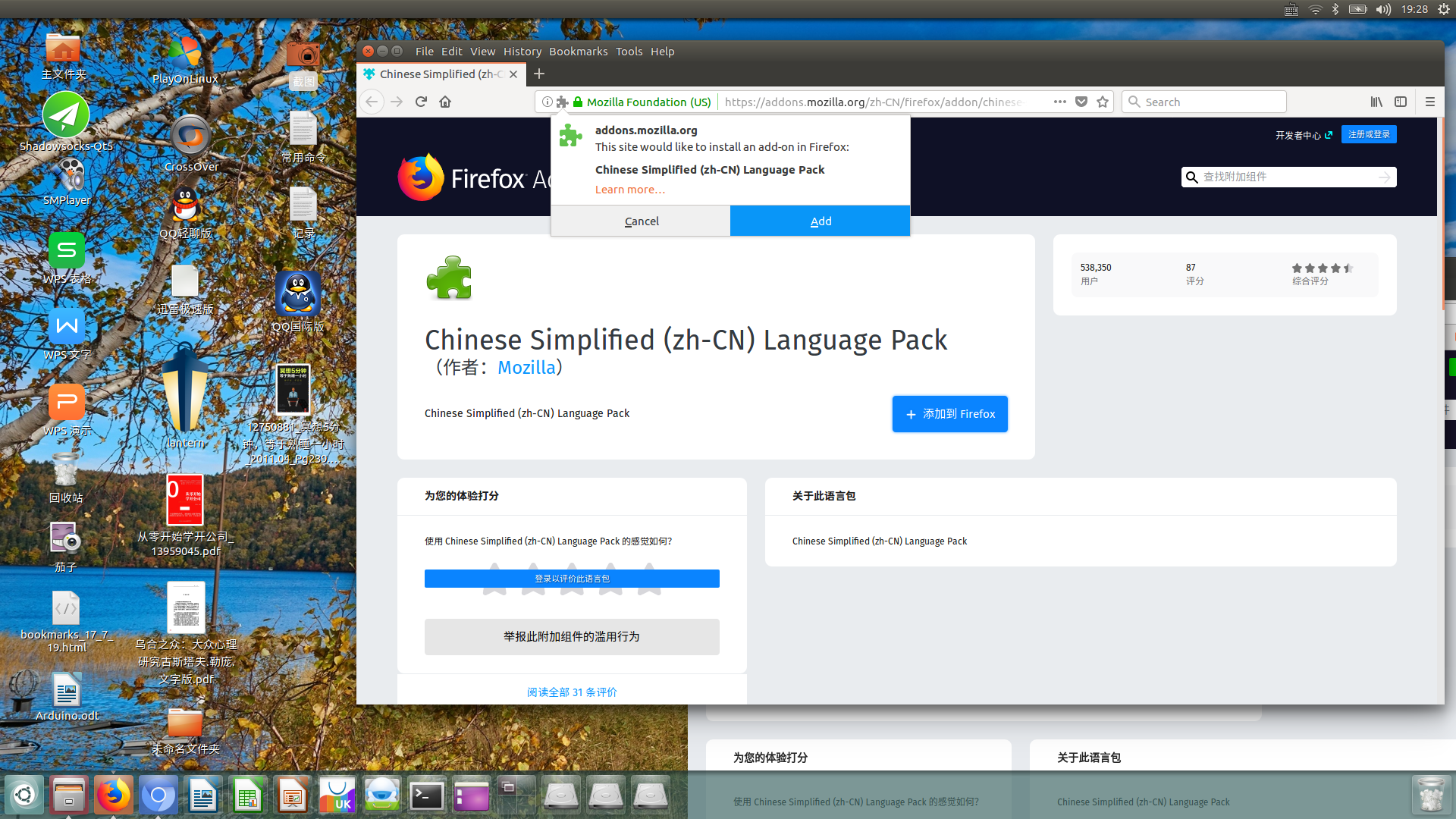Open the battery indicator in top panel
Screen dimensions: 1456x819
[1358, 9]
